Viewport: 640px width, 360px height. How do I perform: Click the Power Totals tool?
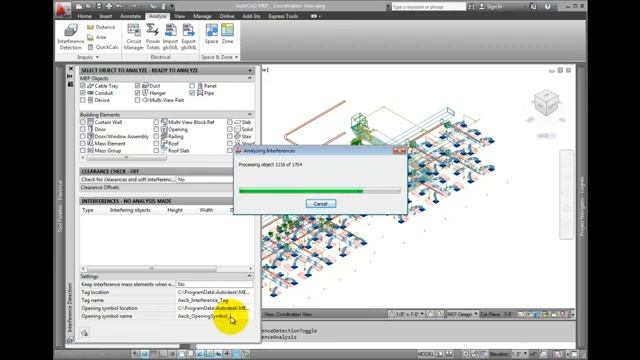tap(153, 37)
